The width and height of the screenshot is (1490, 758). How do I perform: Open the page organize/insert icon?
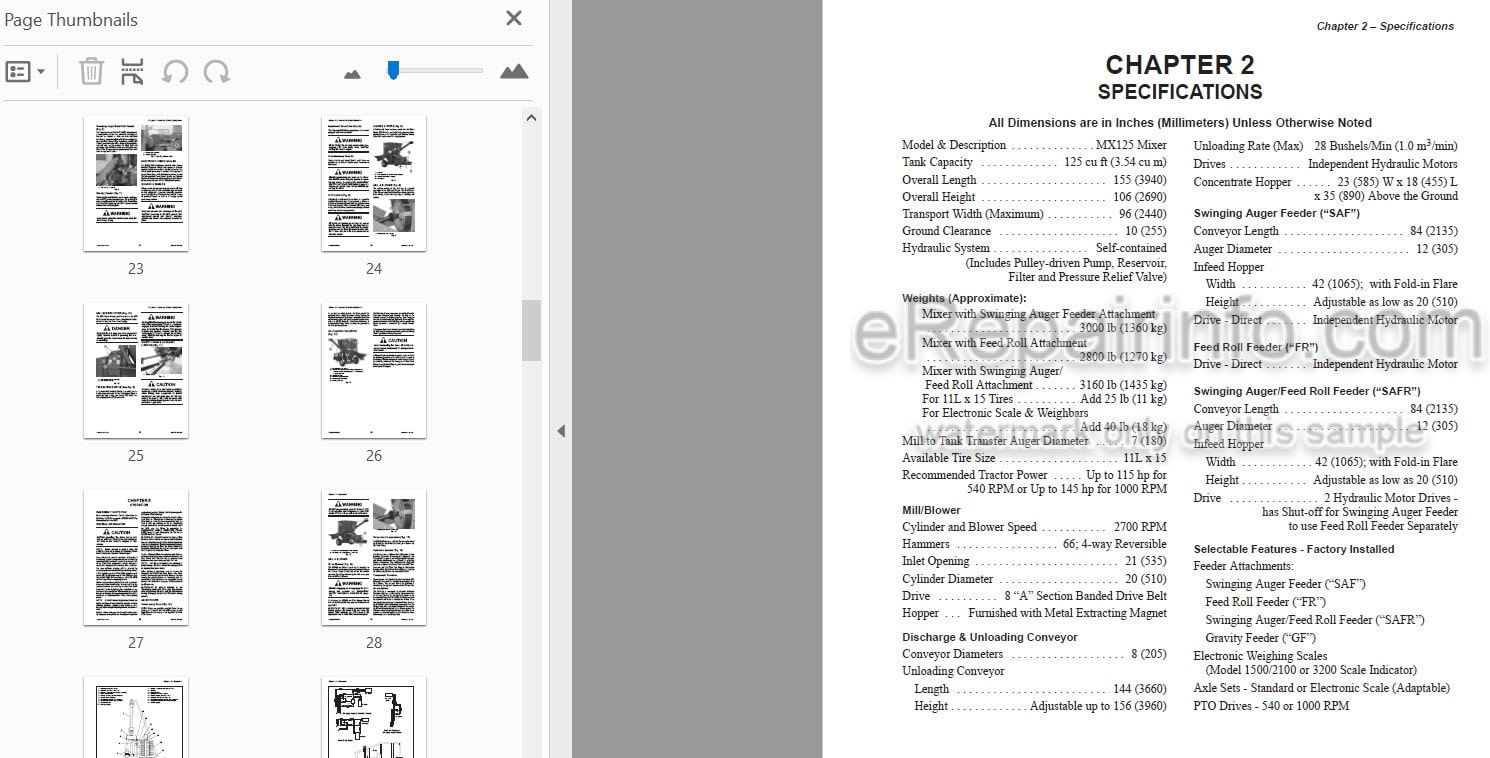[132, 72]
